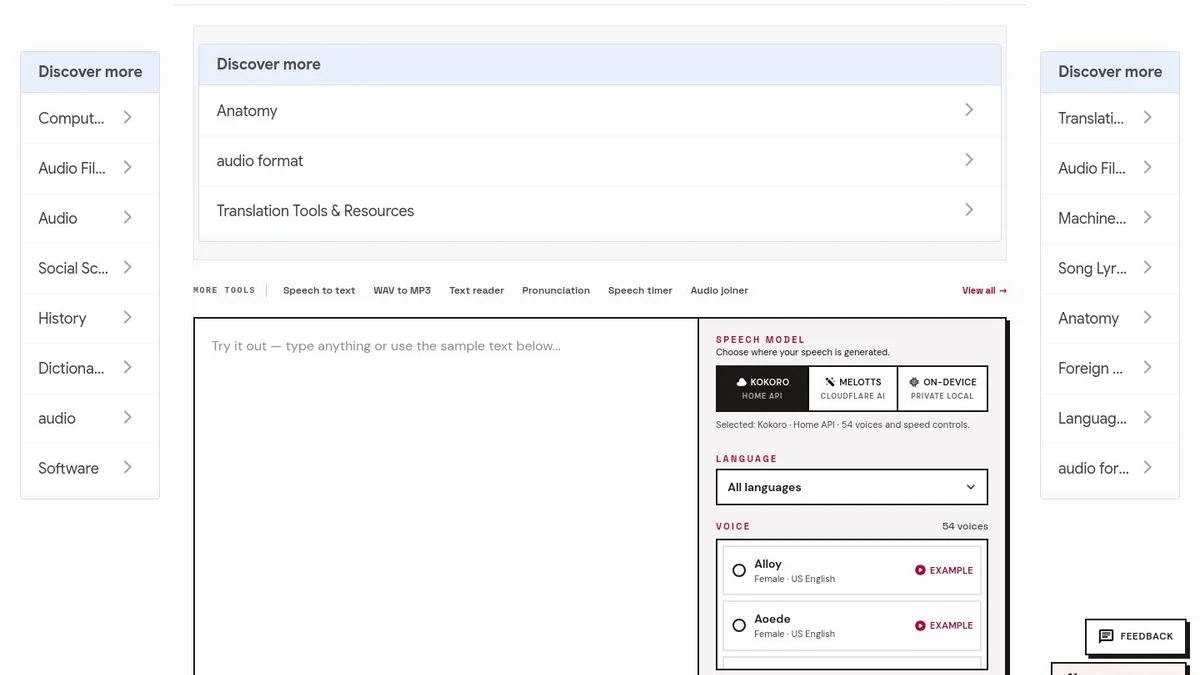Open Machine... item in right sidebar
This screenshot has height=675, width=1200.
(1110, 218)
